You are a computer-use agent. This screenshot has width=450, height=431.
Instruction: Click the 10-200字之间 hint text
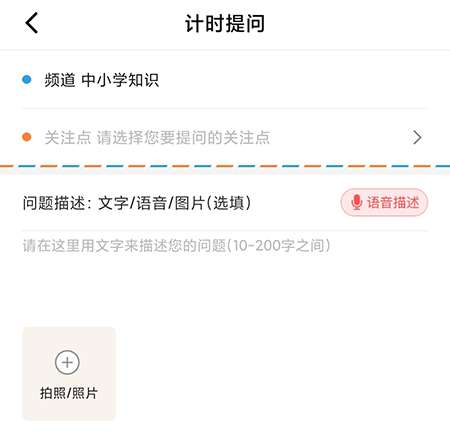tap(278, 246)
